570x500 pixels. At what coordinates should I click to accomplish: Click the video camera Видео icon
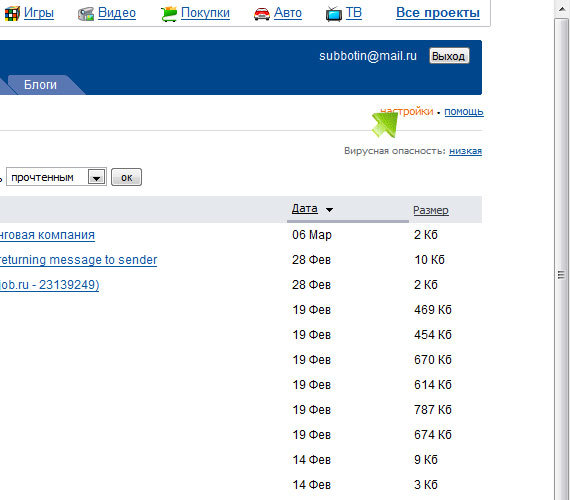[x=86, y=14]
